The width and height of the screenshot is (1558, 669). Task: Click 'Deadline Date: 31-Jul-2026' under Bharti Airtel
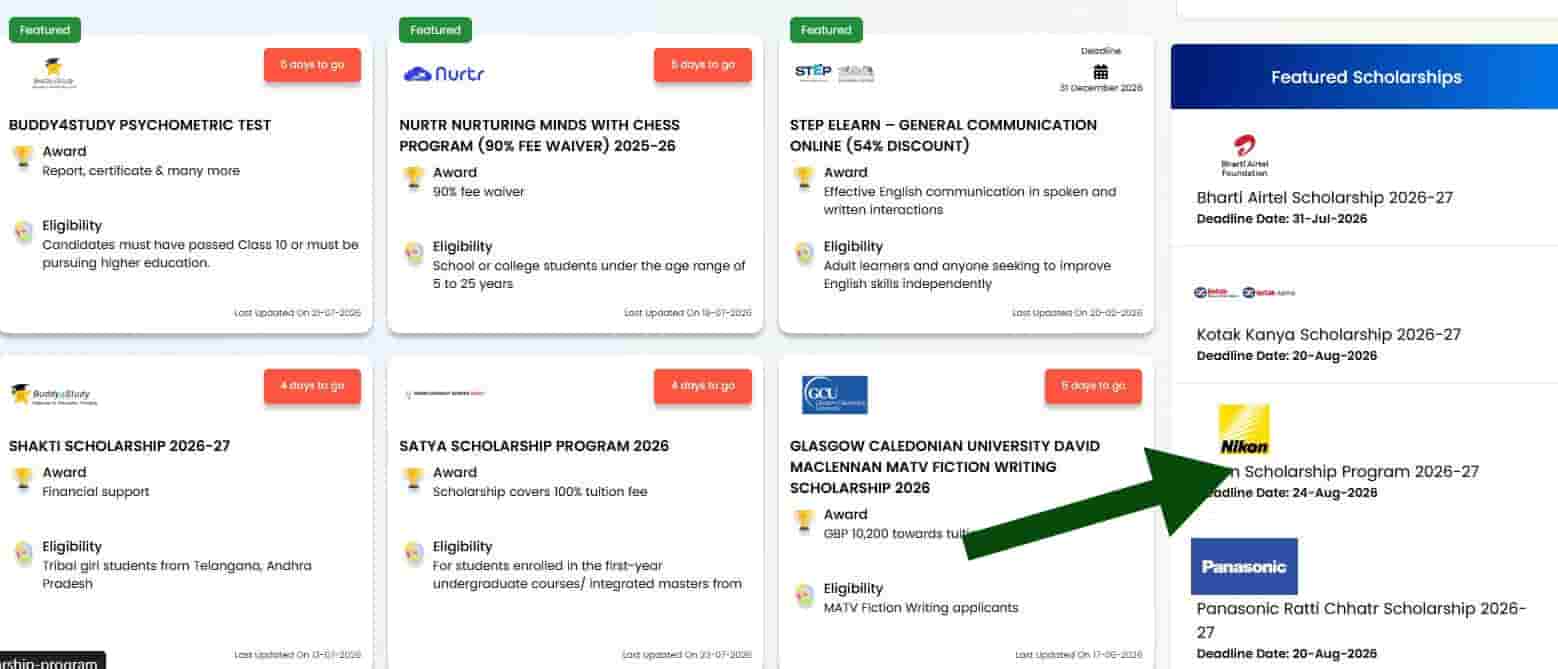point(1281,219)
